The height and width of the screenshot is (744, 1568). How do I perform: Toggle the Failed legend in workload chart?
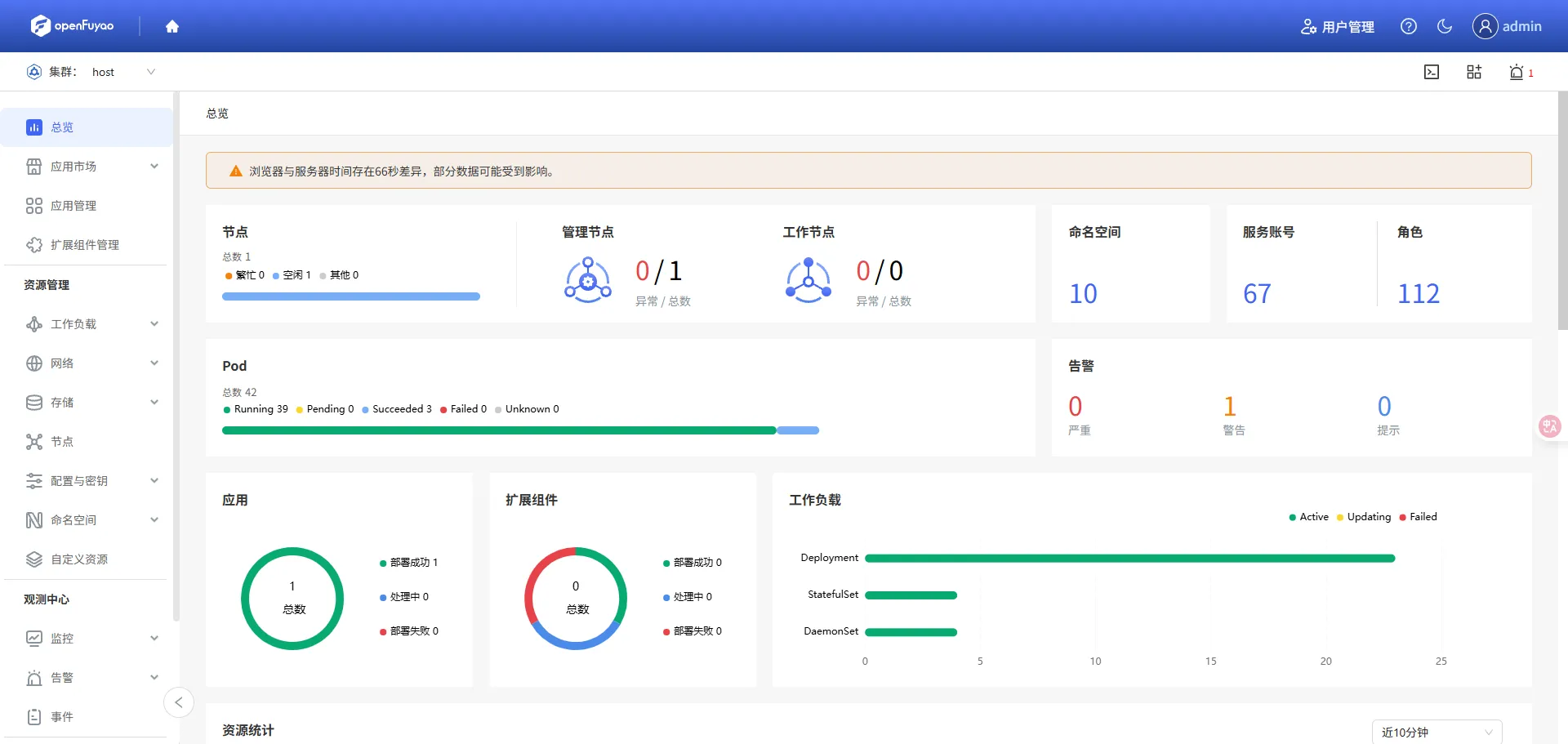[x=1418, y=517]
